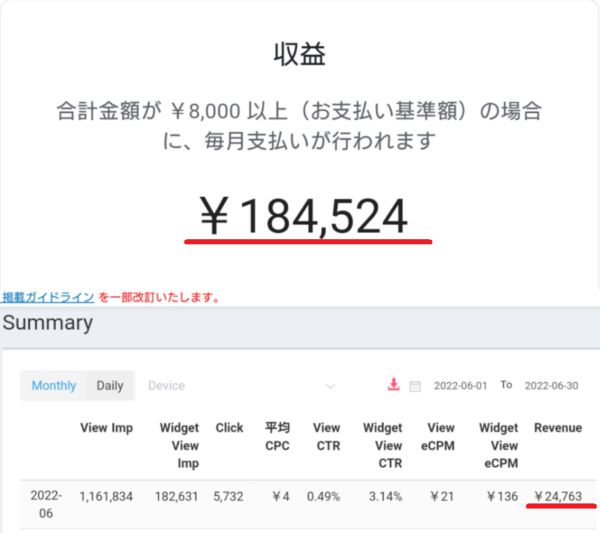Open the calendar date picker icon
Image resolution: width=600 pixels, height=533 pixels.
click(x=415, y=386)
